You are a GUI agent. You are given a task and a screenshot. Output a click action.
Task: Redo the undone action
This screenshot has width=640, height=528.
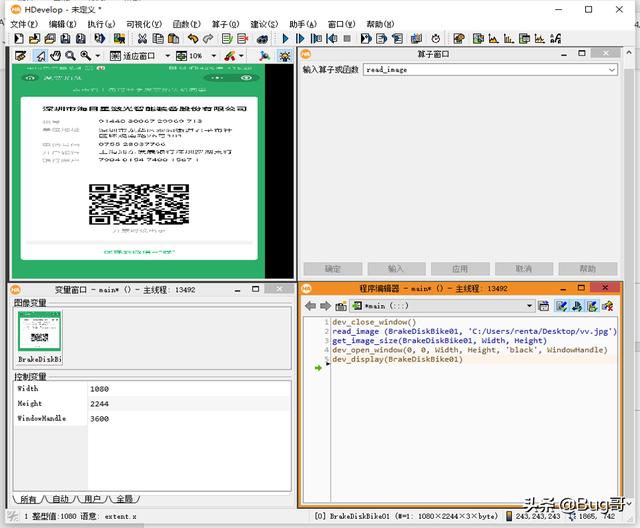click(x=208, y=39)
